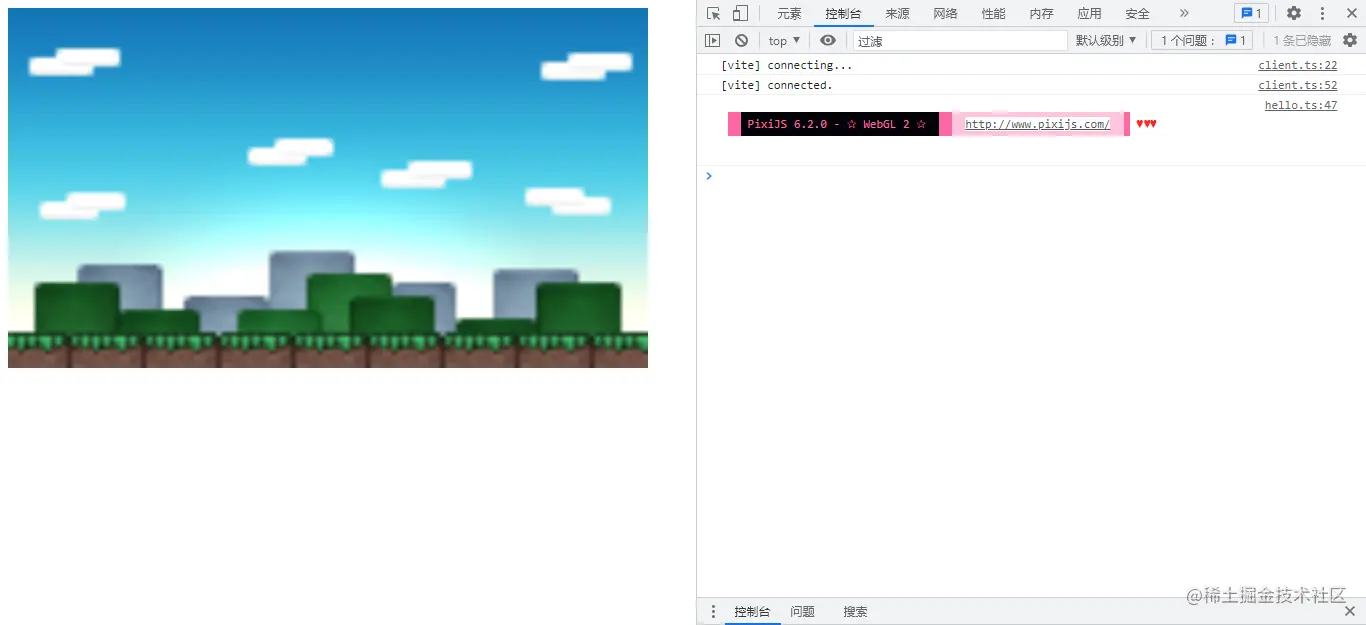Toggle the live expression eye icon
The image size is (1366, 625).
click(x=827, y=40)
